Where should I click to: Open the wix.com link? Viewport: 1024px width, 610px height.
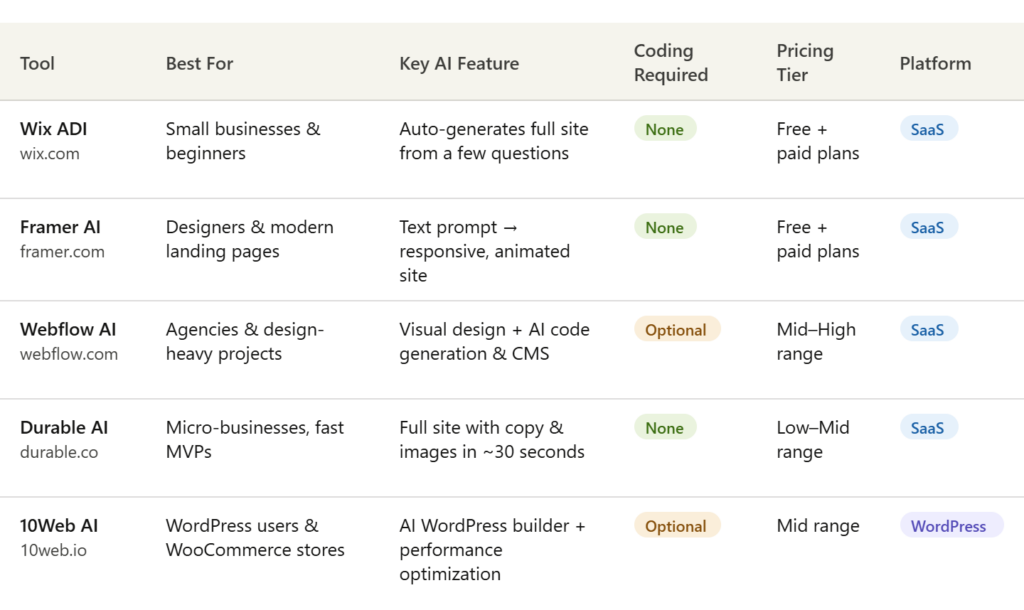coord(52,154)
